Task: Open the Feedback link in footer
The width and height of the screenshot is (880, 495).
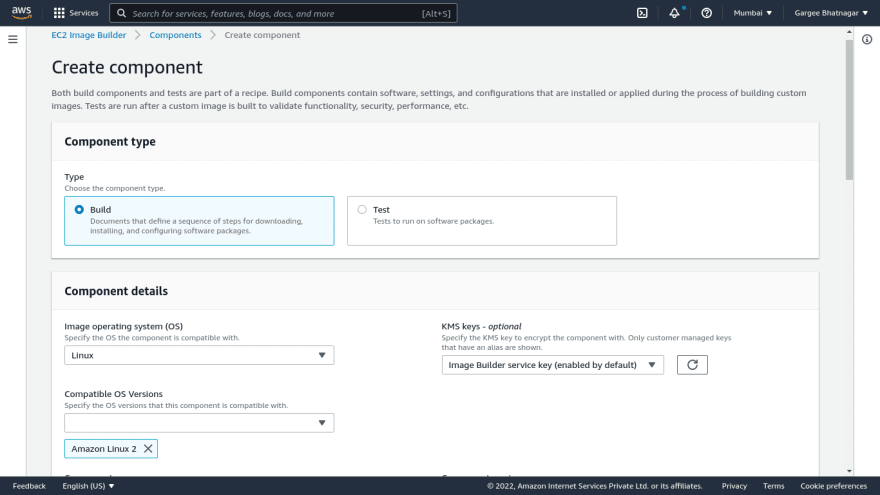Action: tap(29, 486)
